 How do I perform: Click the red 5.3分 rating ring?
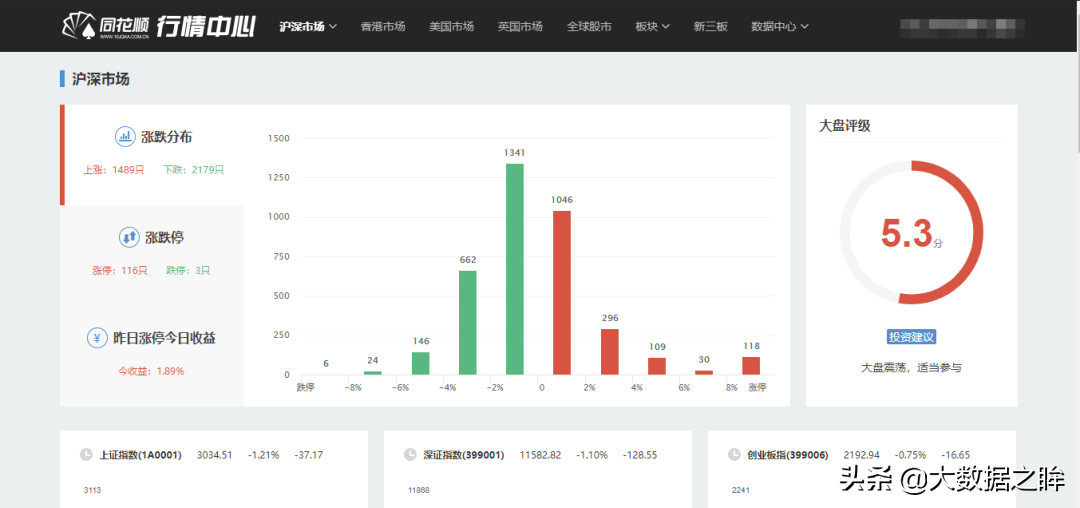[911, 233]
